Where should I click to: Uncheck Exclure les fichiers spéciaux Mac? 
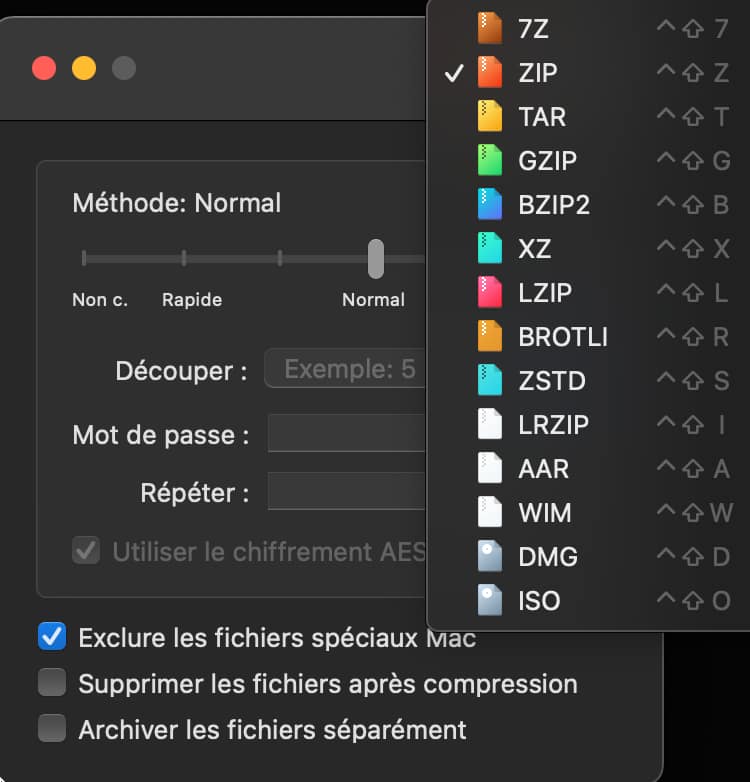[52, 637]
